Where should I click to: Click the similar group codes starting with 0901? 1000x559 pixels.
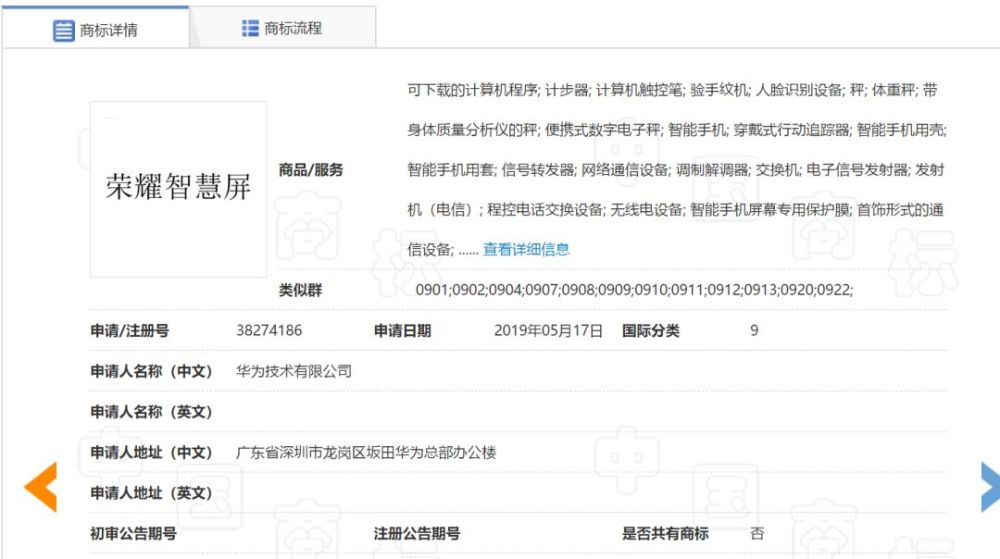[x=634, y=289]
